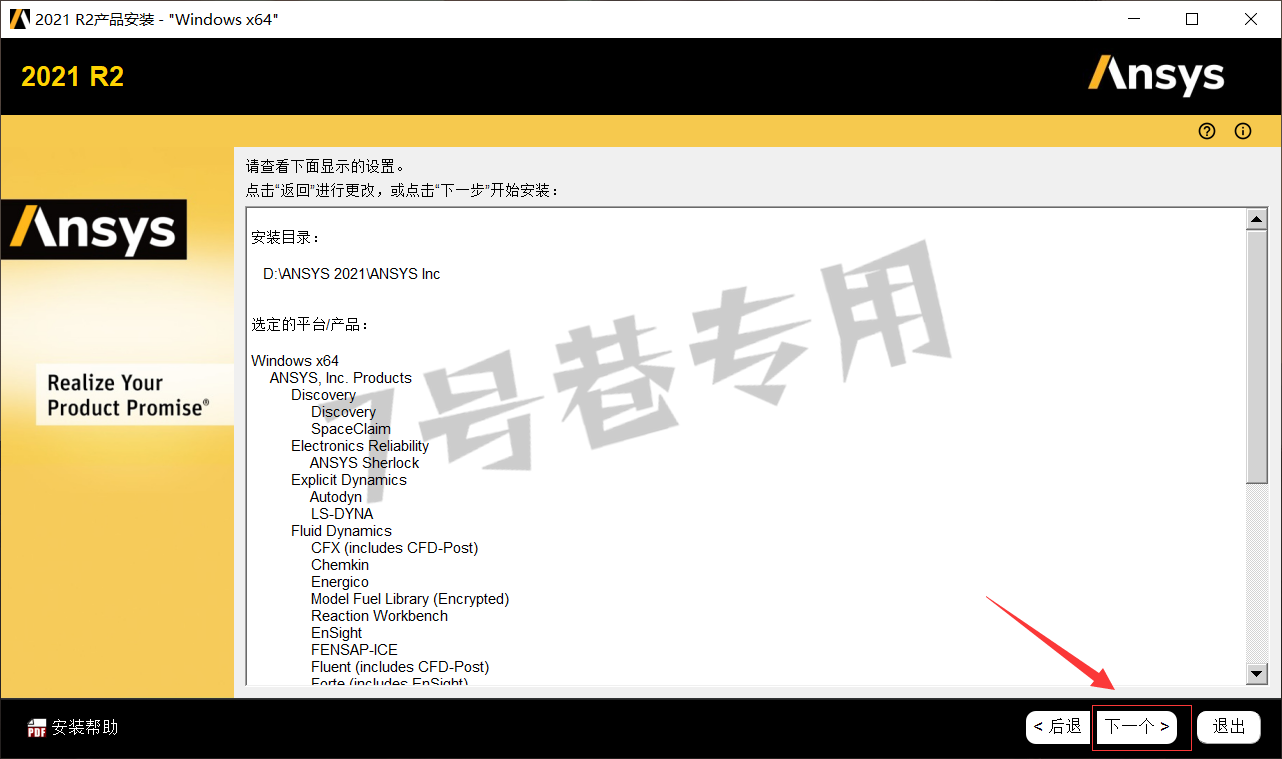Go back with the 后退 button

[1058, 727]
